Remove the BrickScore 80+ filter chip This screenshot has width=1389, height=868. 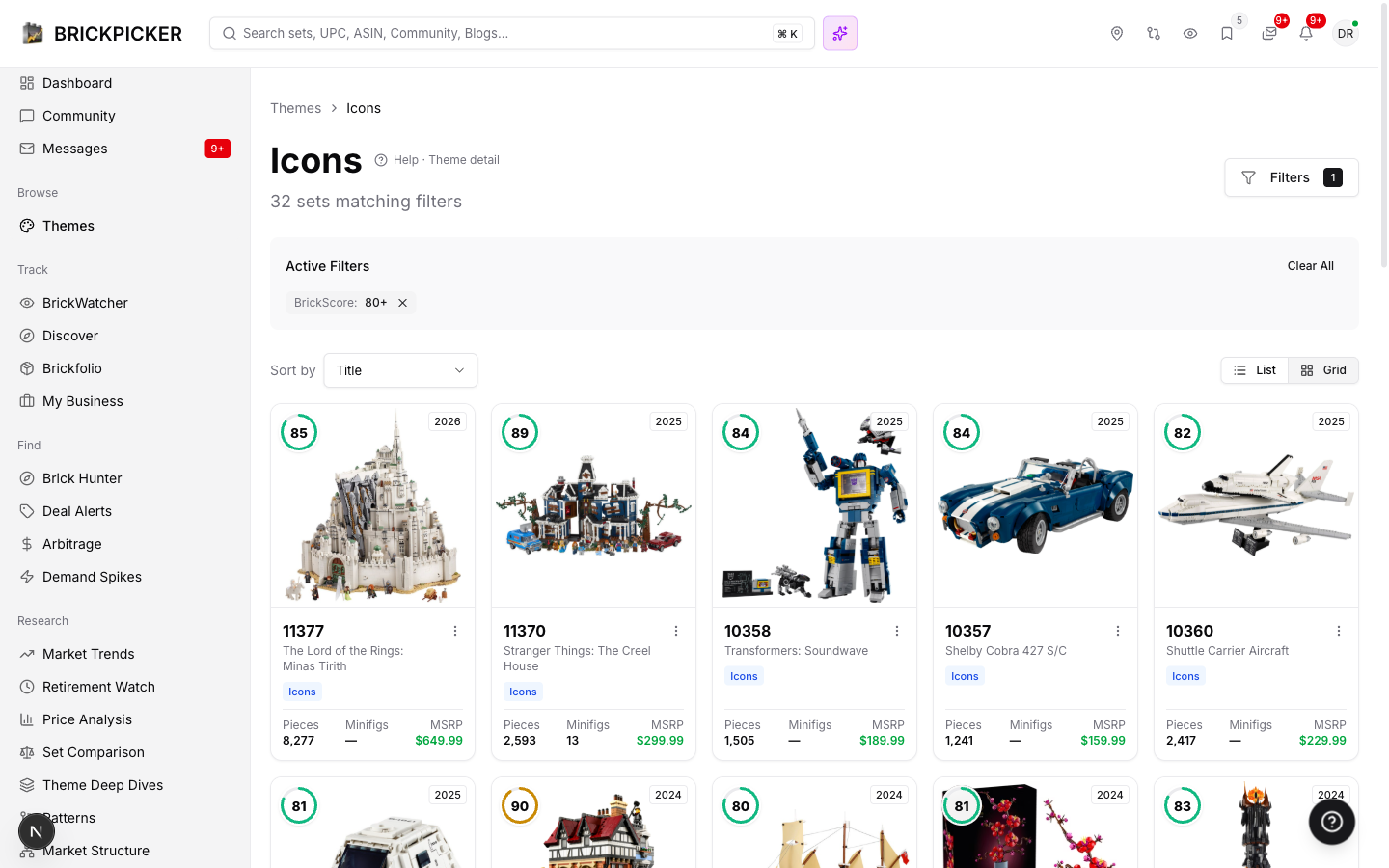pyautogui.click(x=403, y=303)
